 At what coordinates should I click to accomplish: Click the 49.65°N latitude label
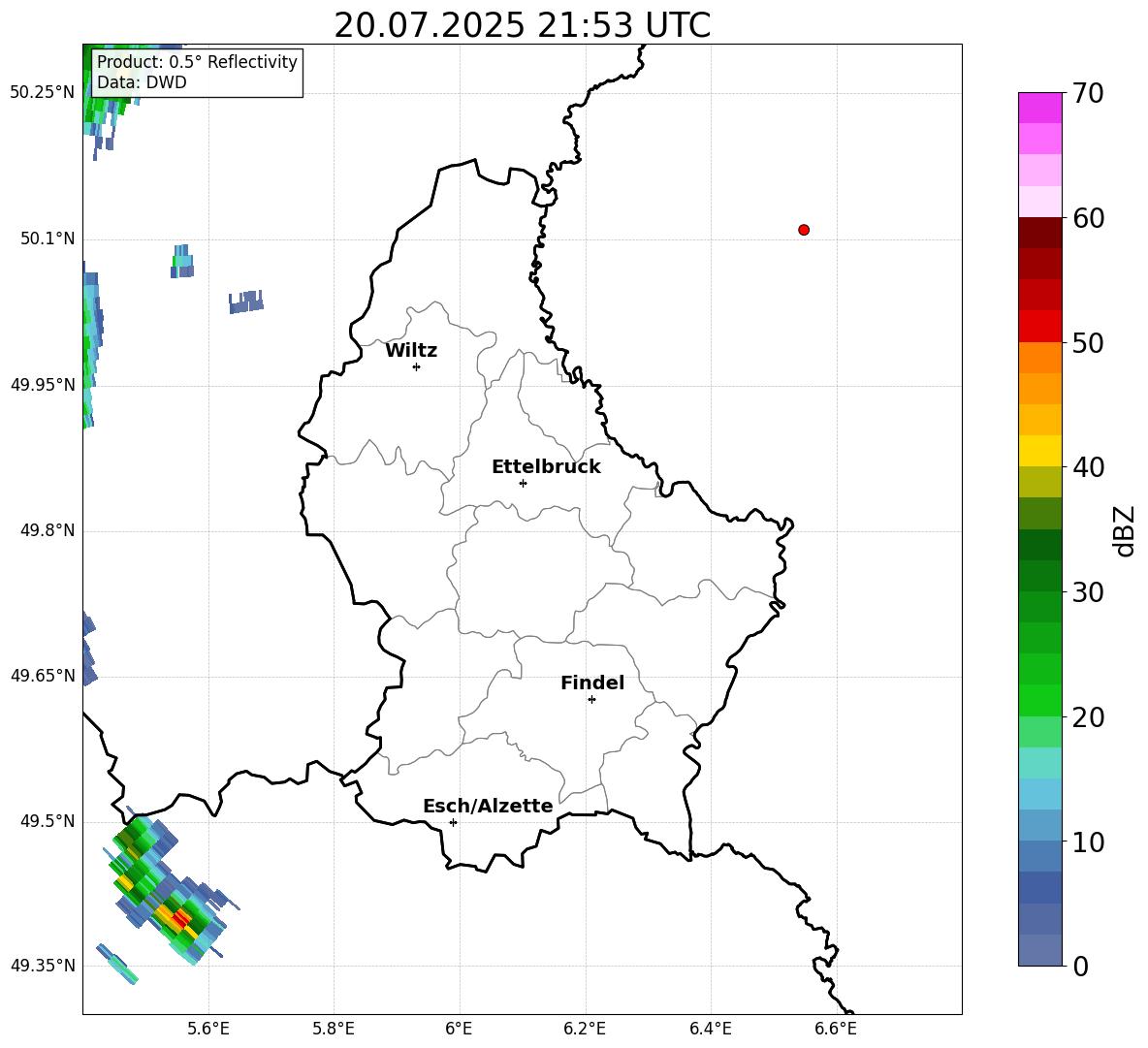[x=43, y=676]
